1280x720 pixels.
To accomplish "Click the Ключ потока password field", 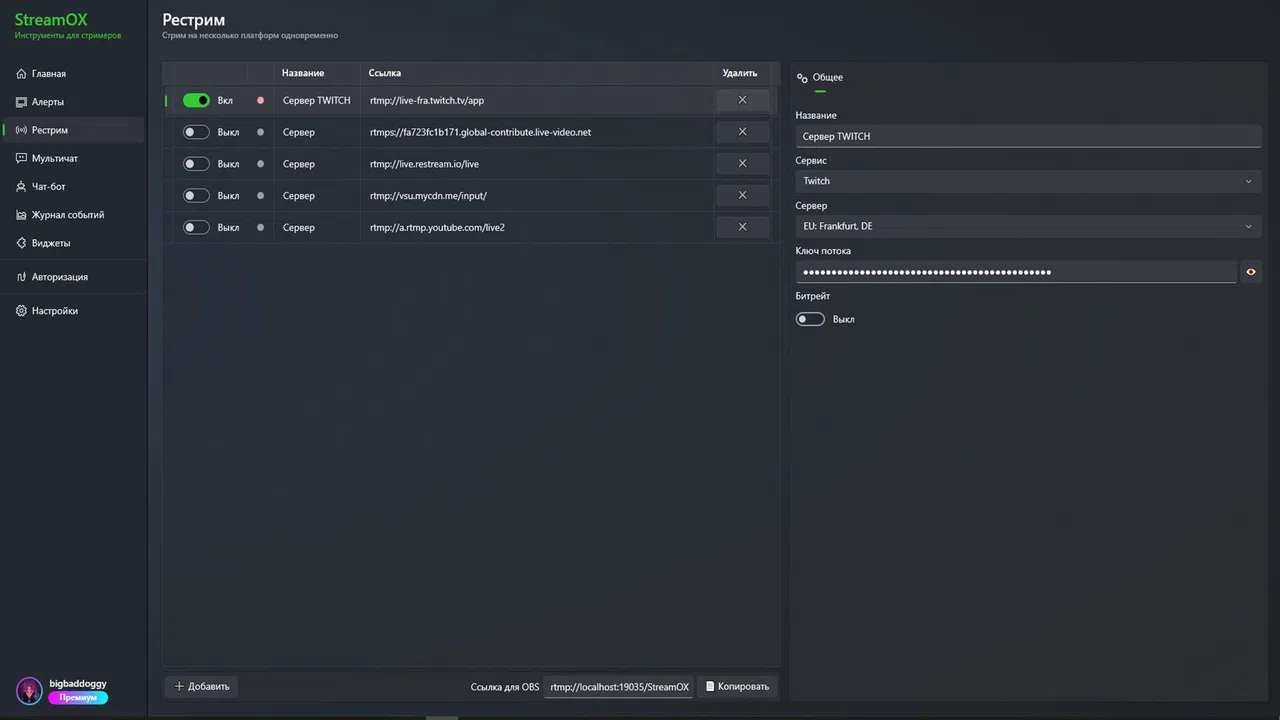I will click(1016, 272).
